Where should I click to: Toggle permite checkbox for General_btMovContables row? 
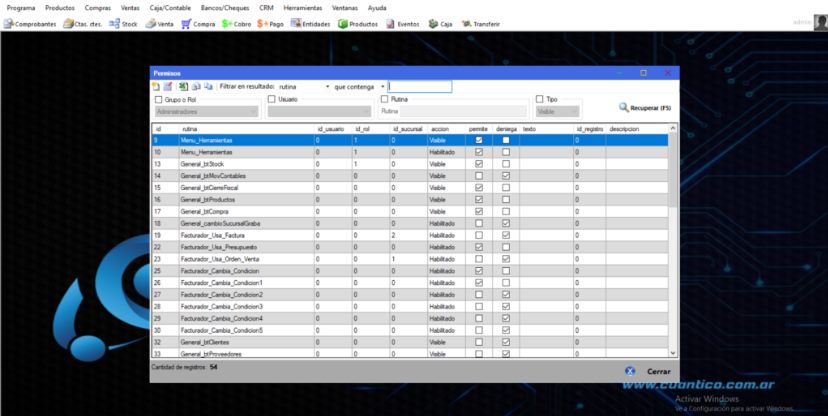479,176
